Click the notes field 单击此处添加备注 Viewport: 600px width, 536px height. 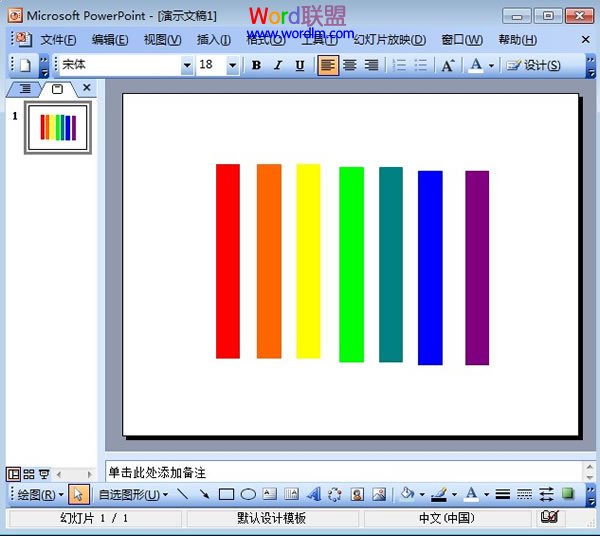click(343, 472)
